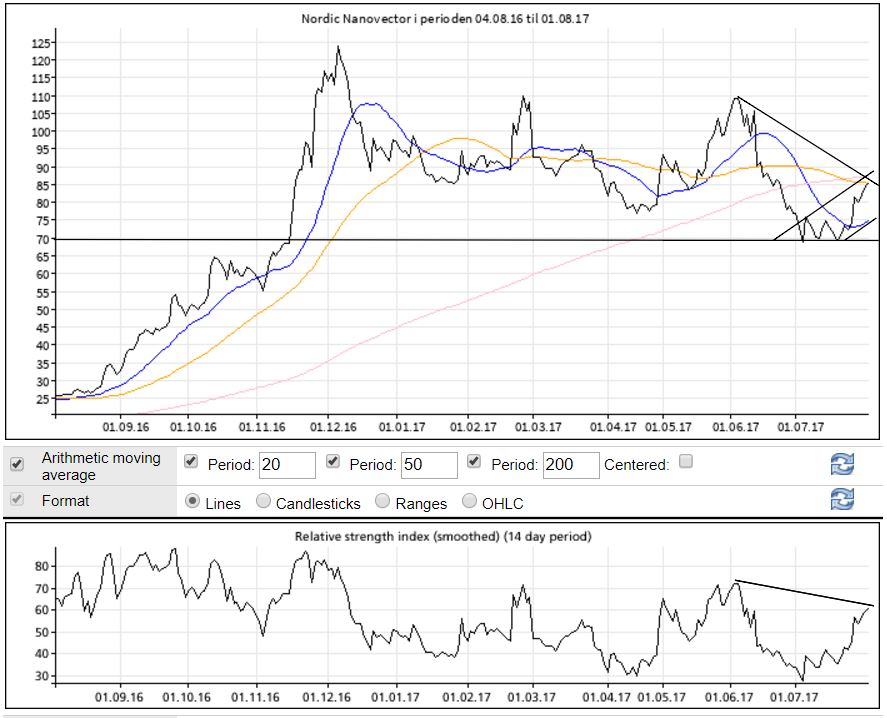Click the Format row checkbox
The height and width of the screenshot is (718, 887).
[x=17, y=500]
